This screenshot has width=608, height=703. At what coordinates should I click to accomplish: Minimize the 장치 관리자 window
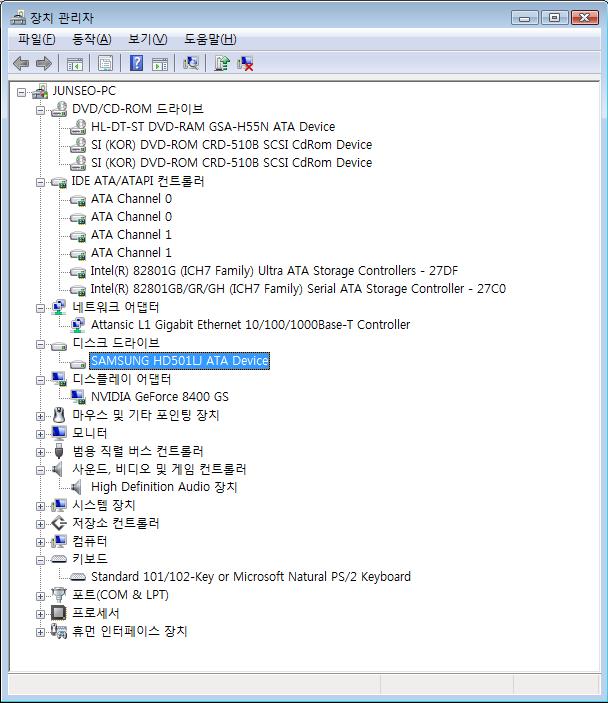(524, 17)
